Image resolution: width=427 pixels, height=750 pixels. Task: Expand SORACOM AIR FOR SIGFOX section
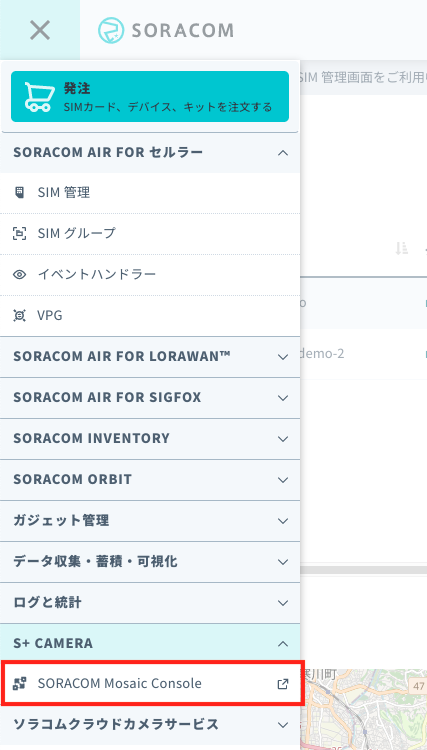pyautogui.click(x=150, y=398)
